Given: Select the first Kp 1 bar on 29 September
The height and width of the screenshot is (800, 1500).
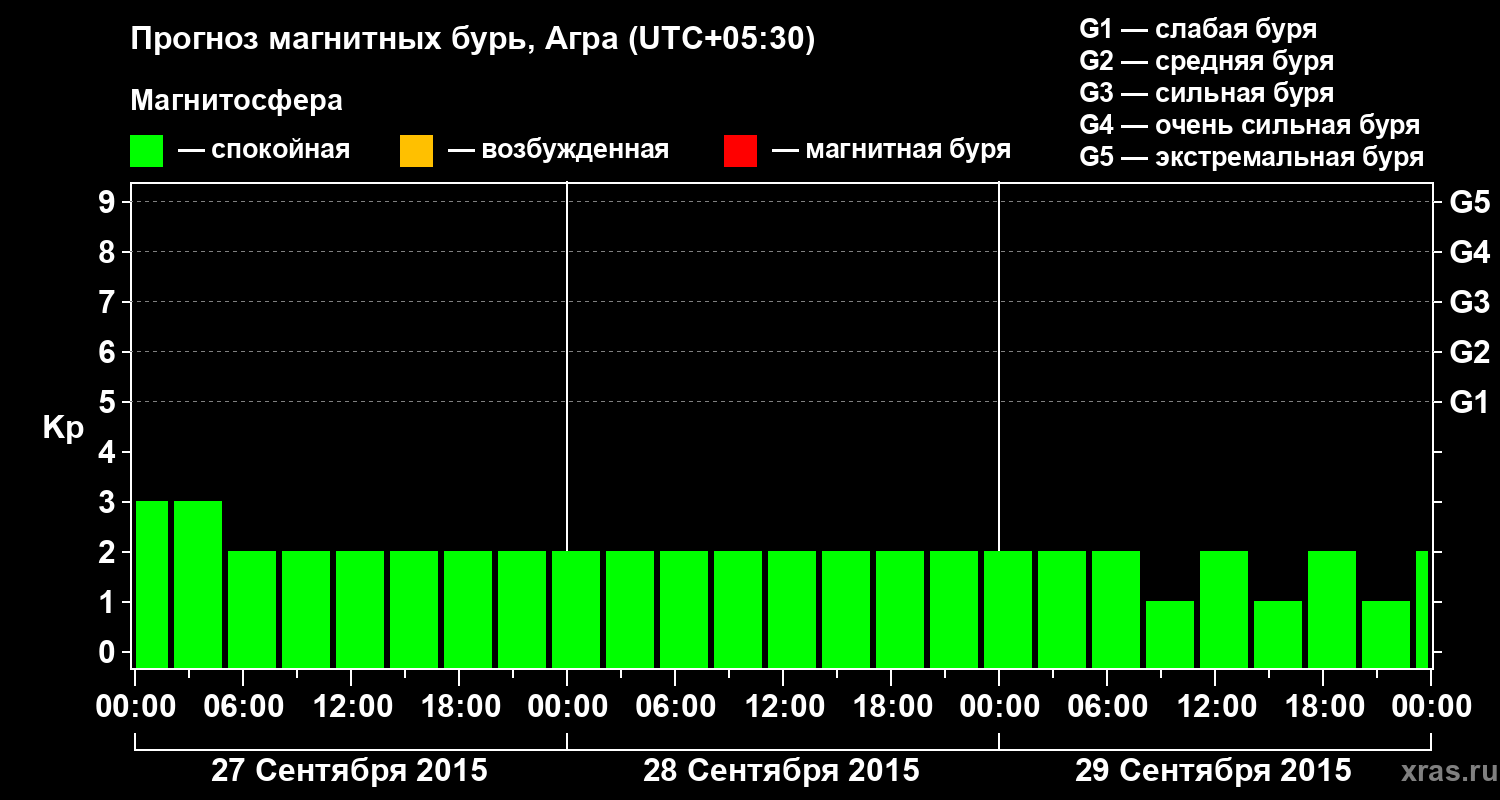Looking at the screenshot, I should [1170, 634].
